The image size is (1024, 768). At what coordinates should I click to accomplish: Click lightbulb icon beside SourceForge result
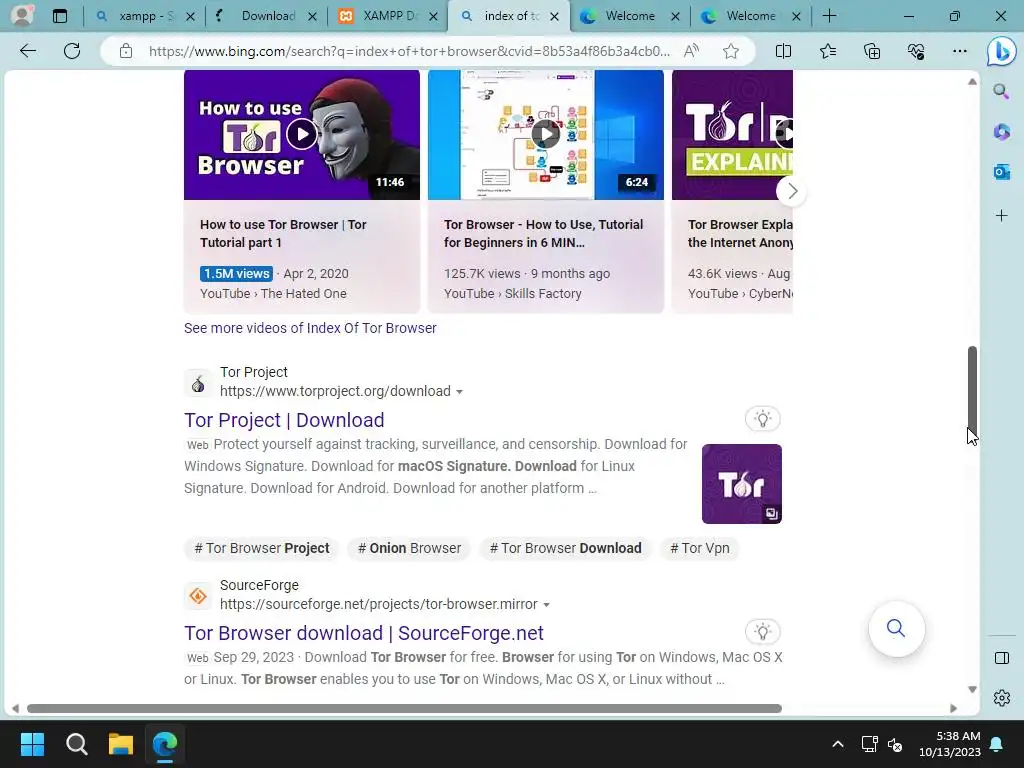pos(763,632)
